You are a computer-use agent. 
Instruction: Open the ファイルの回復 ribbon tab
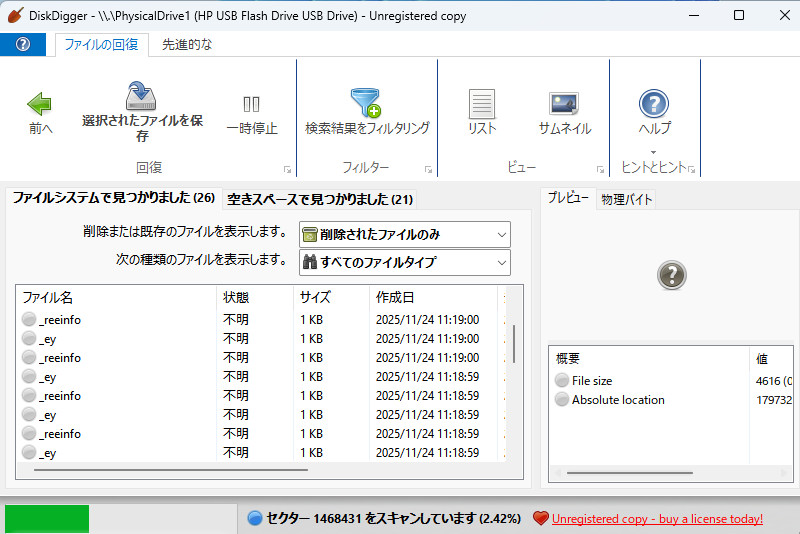coord(101,45)
